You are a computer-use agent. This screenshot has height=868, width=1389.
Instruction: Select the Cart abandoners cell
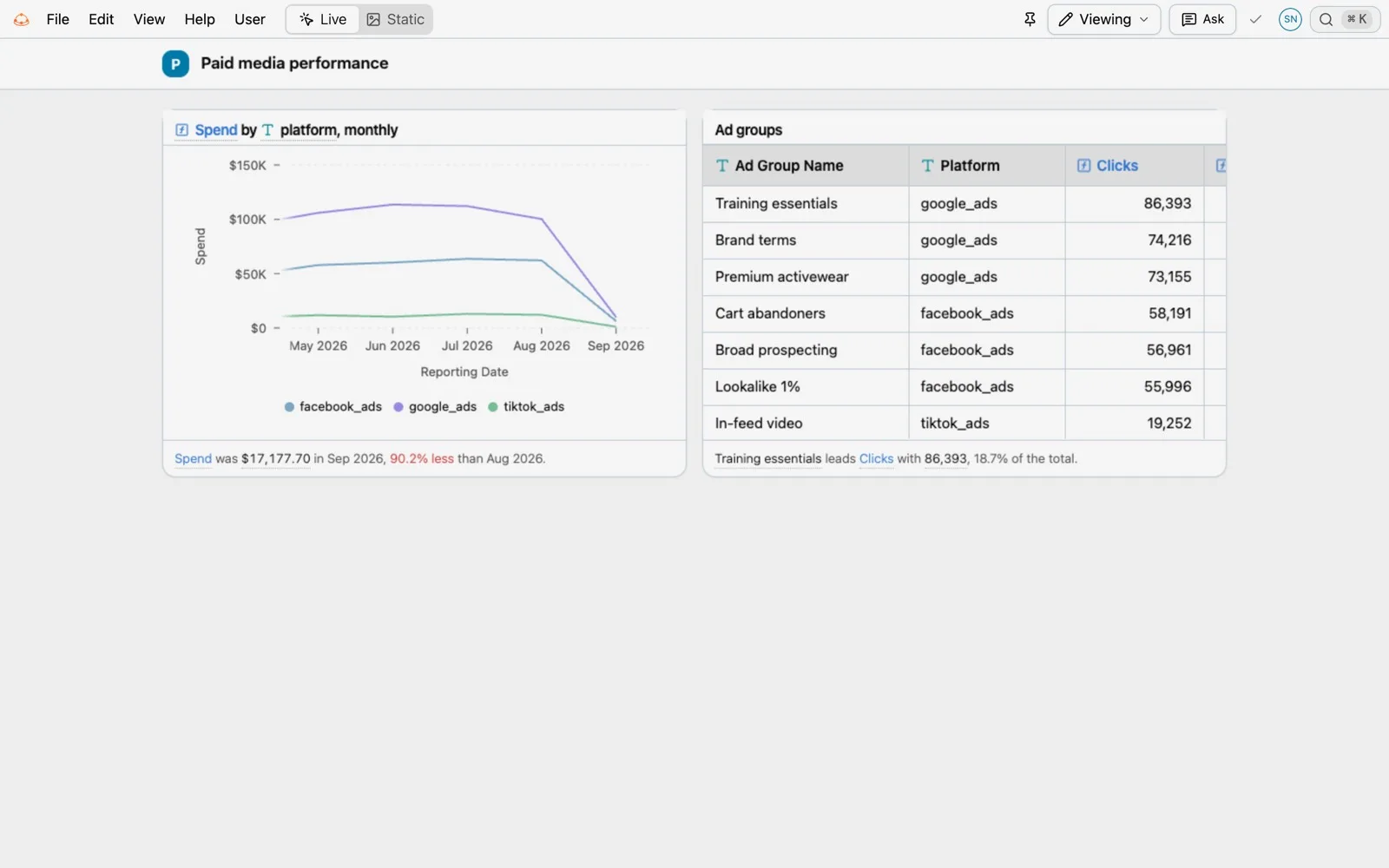pyautogui.click(x=806, y=313)
